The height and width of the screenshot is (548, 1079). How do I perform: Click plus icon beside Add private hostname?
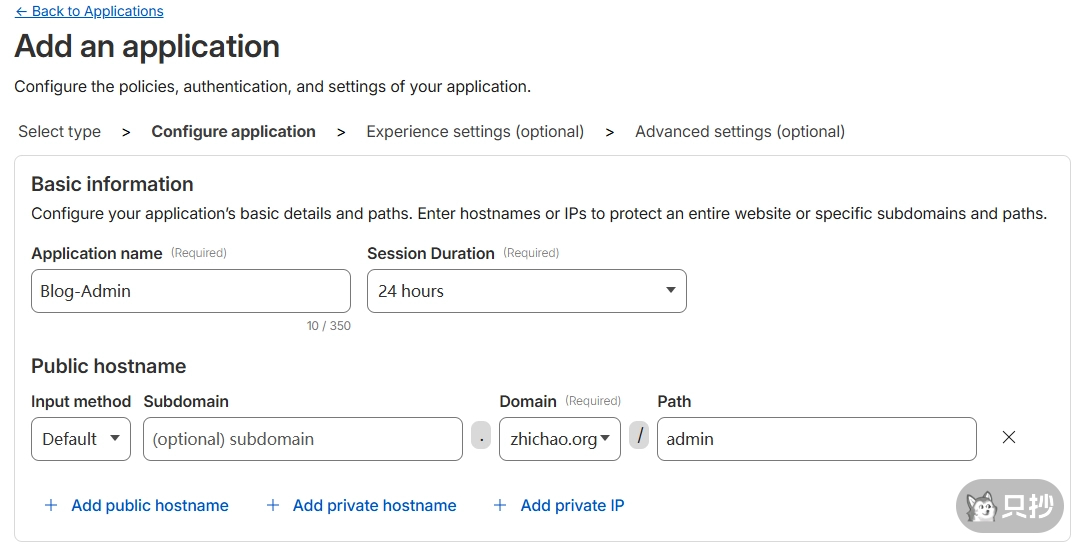pyautogui.click(x=272, y=506)
